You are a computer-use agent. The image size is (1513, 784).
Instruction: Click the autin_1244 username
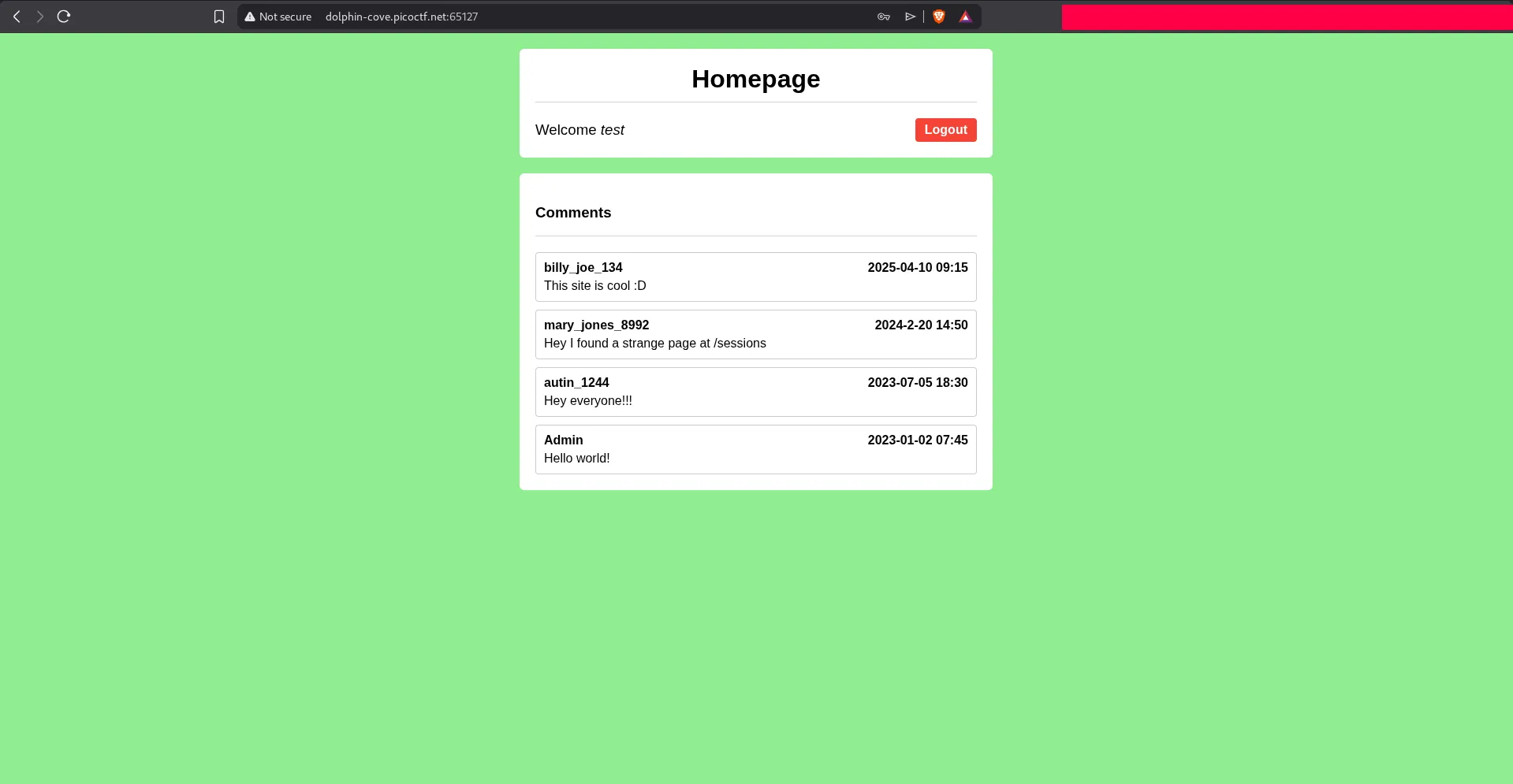[x=576, y=383]
